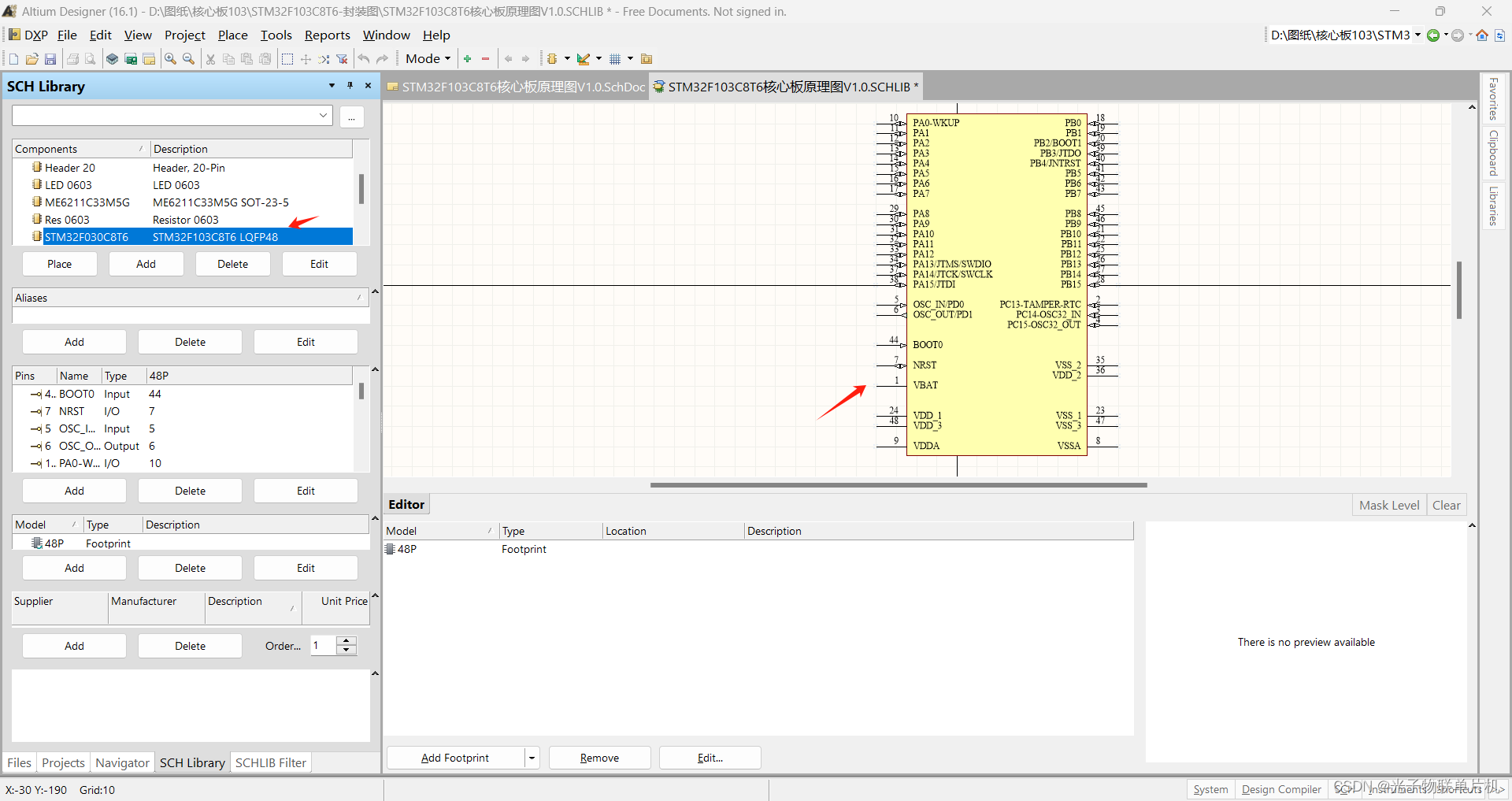The width and height of the screenshot is (1512, 801).
Task: Click Delete under the Pins list
Action: (x=190, y=491)
